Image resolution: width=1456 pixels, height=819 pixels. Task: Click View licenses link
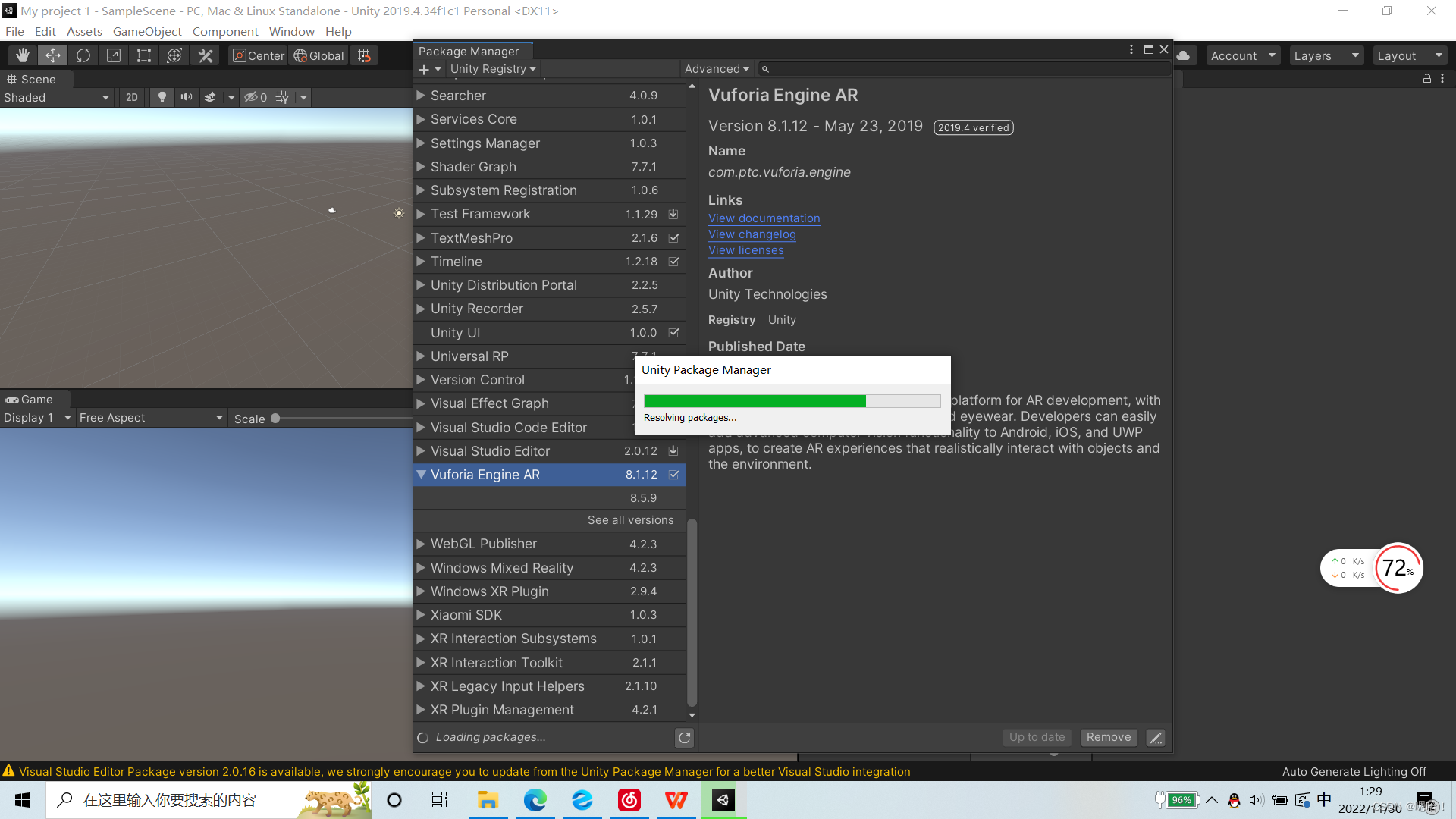pyautogui.click(x=745, y=250)
